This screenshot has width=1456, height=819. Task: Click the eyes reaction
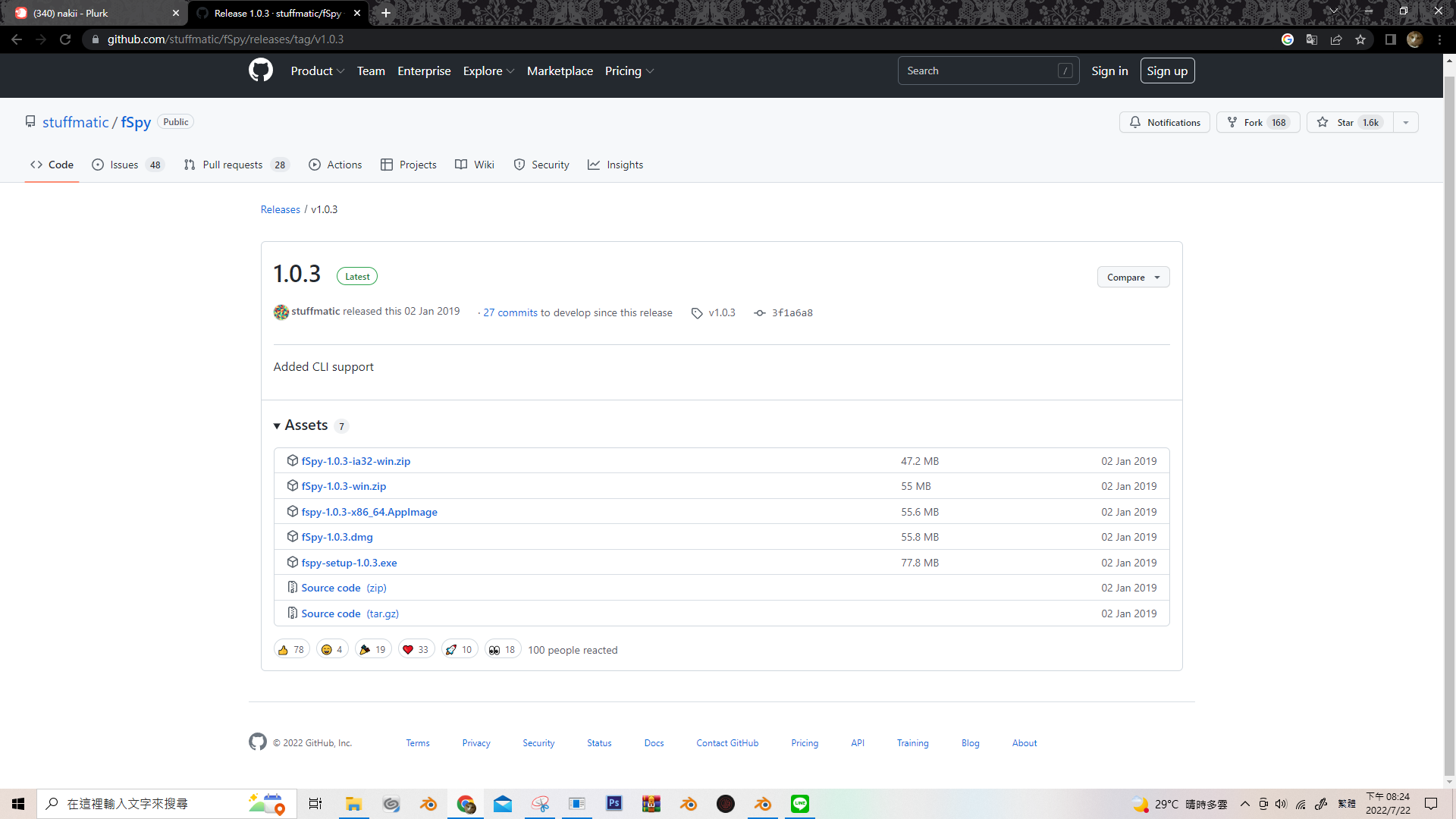pos(503,650)
